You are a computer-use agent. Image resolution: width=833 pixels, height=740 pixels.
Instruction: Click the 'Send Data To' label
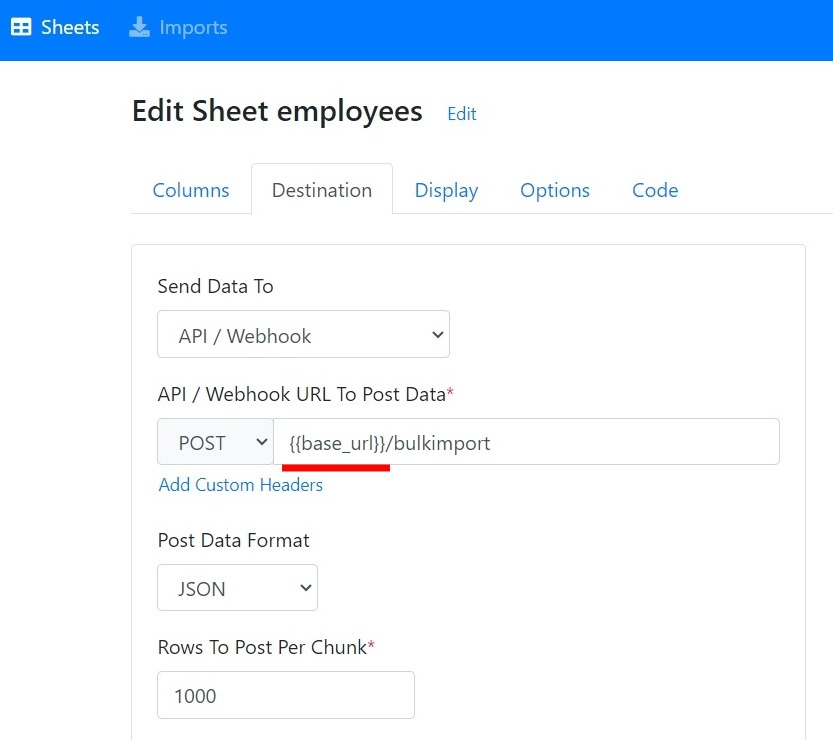point(216,286)
